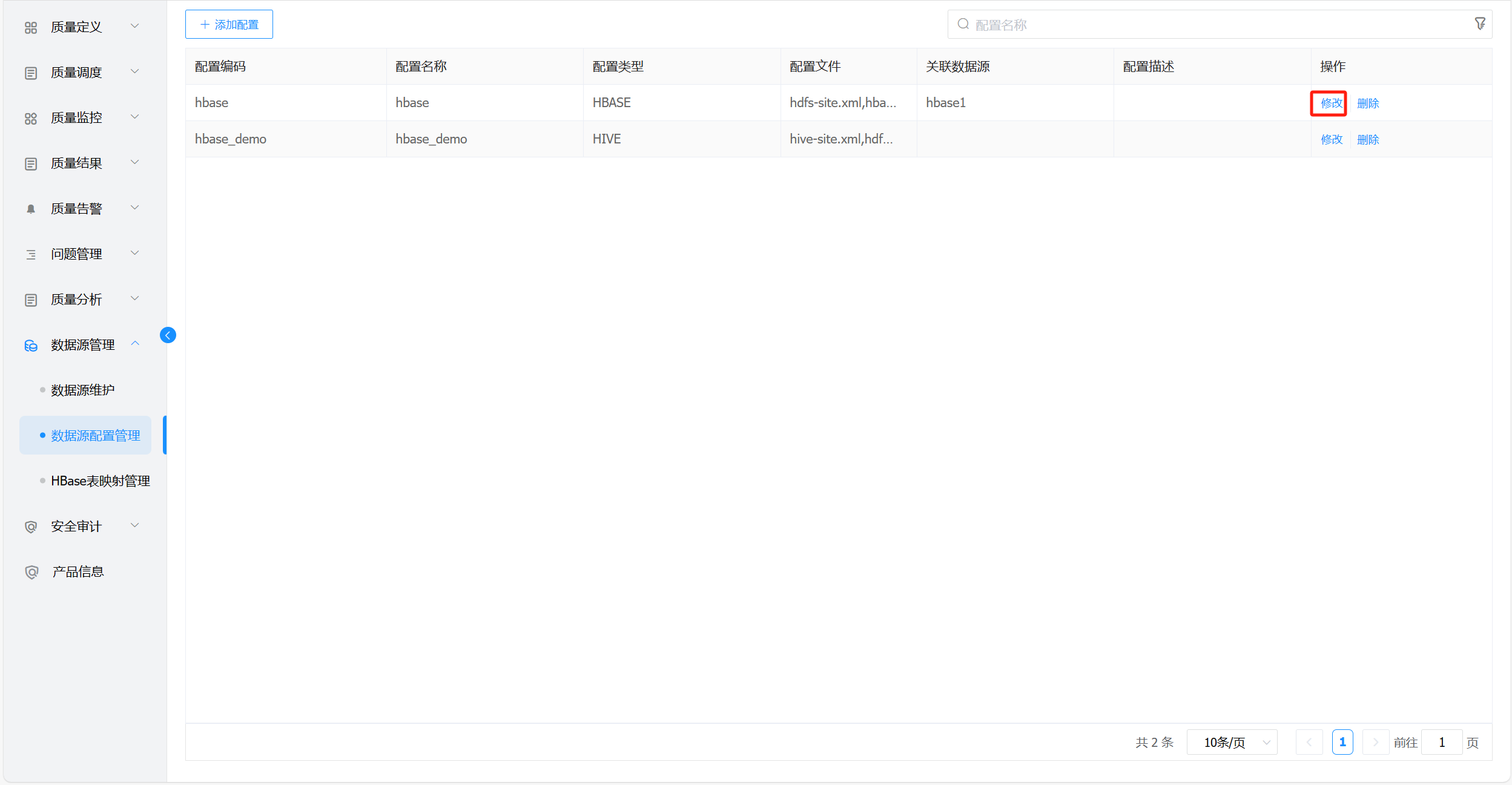The image size is (1512, 785).
Task: Click the filter funnel icon in search bar
Action: 1479,24
